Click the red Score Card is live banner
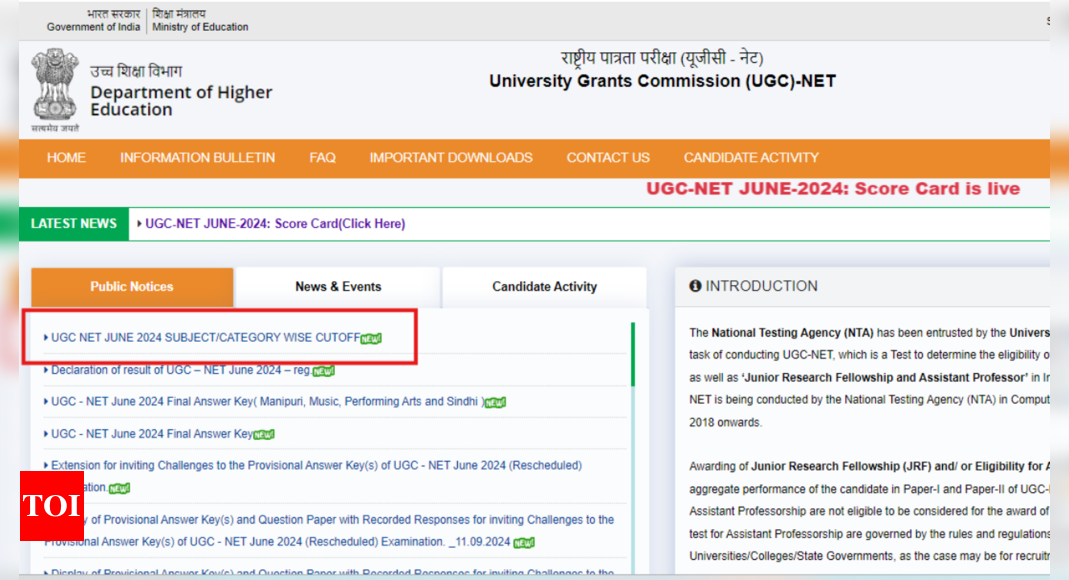 (833, 189)
